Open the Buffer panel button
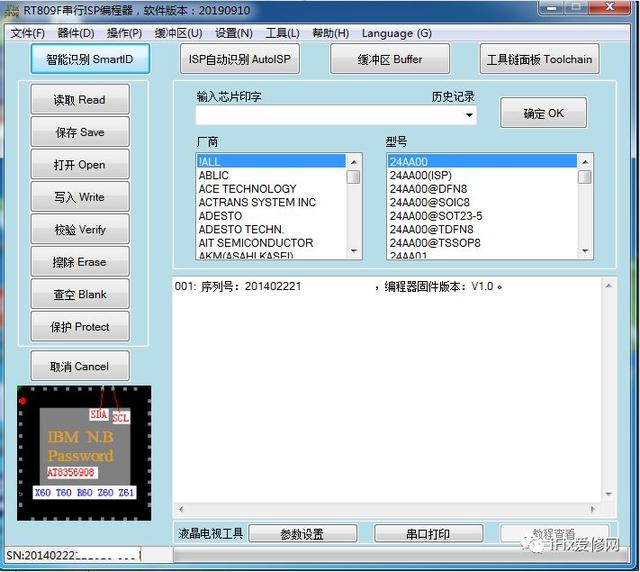The height and width of the screenshot is (572, 640). pos(390,59)
